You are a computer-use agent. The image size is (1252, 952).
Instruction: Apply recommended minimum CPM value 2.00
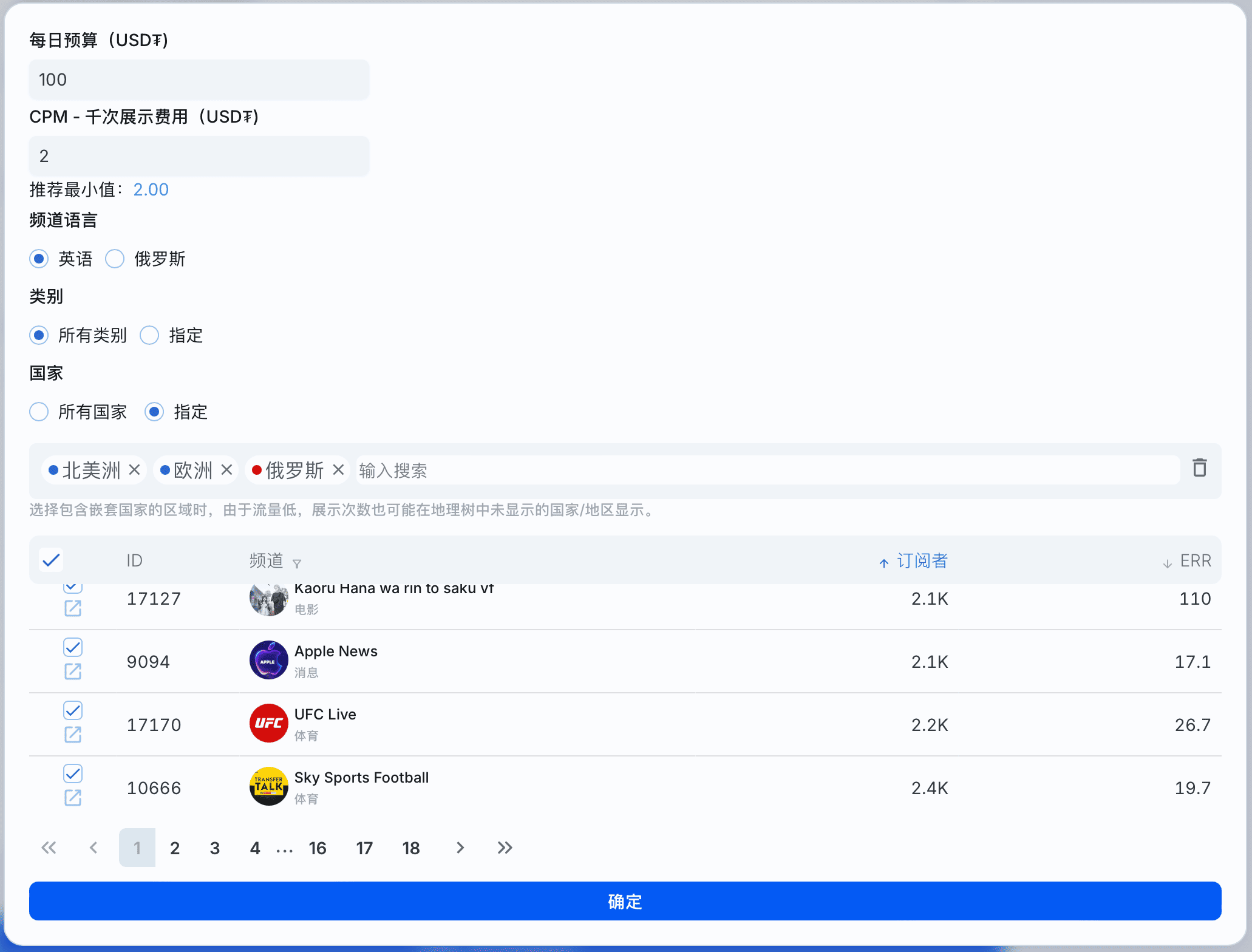point(151,189)
